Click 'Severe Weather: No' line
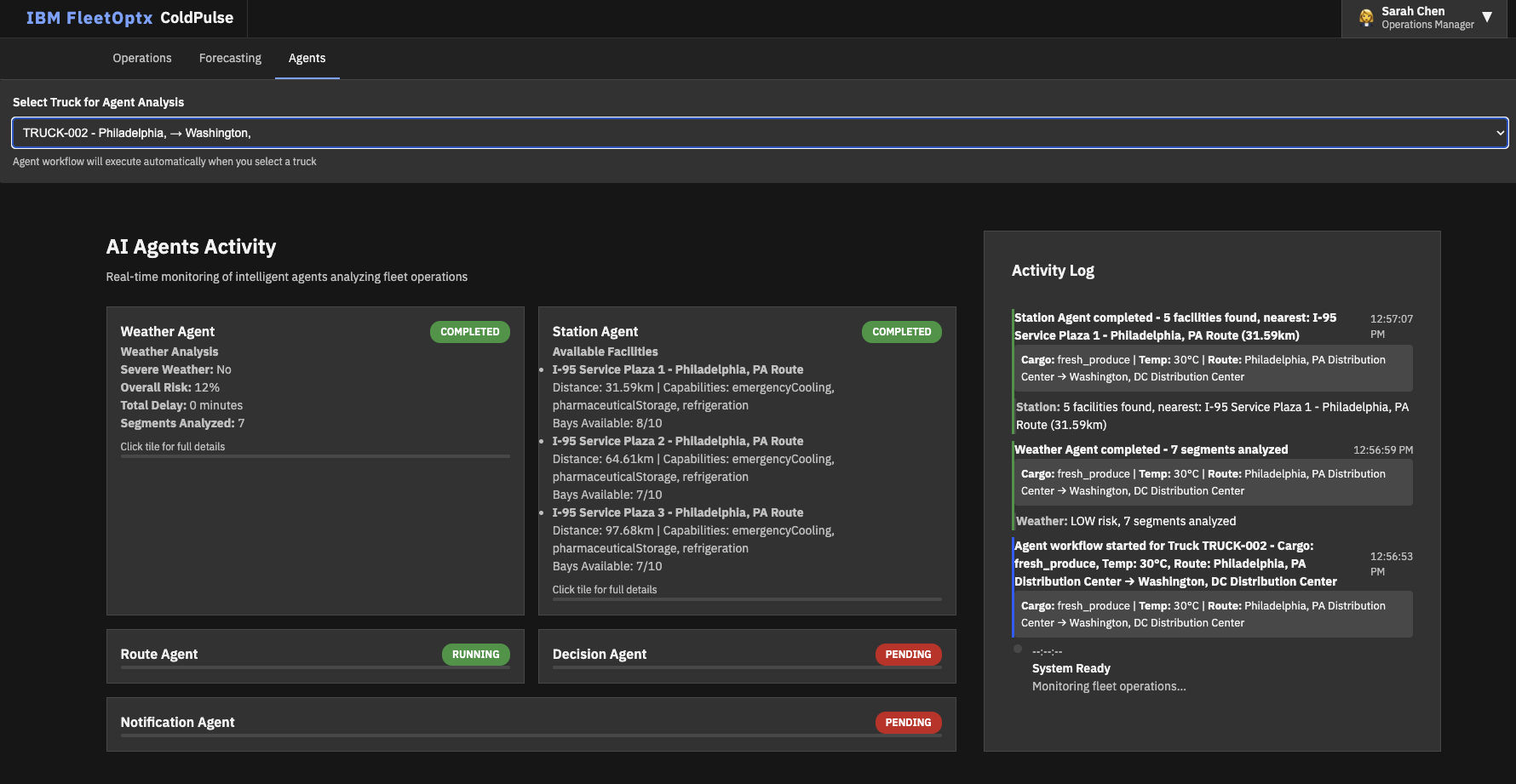 point(176,369)
